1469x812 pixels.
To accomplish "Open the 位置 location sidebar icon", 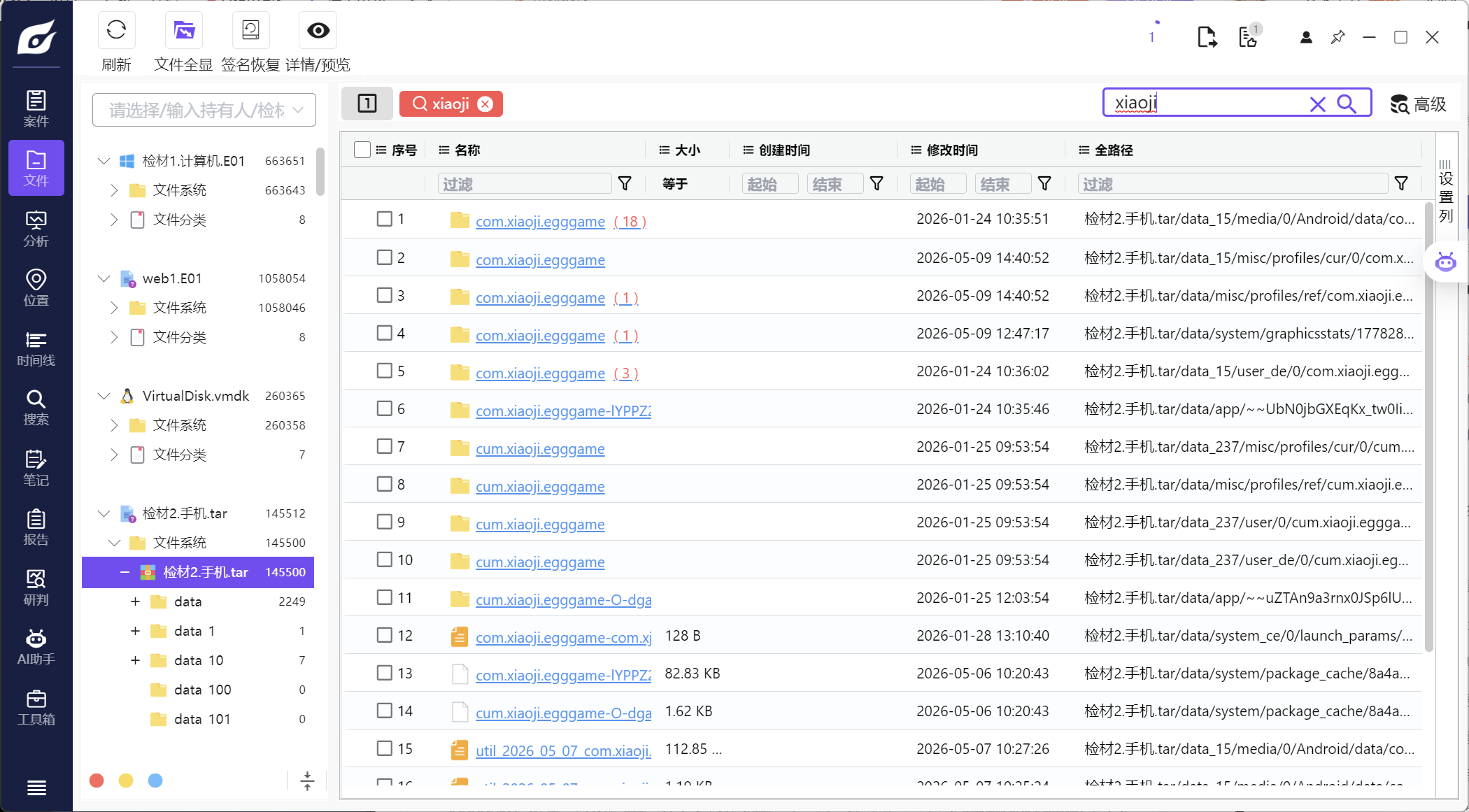I will coord(36,287).
